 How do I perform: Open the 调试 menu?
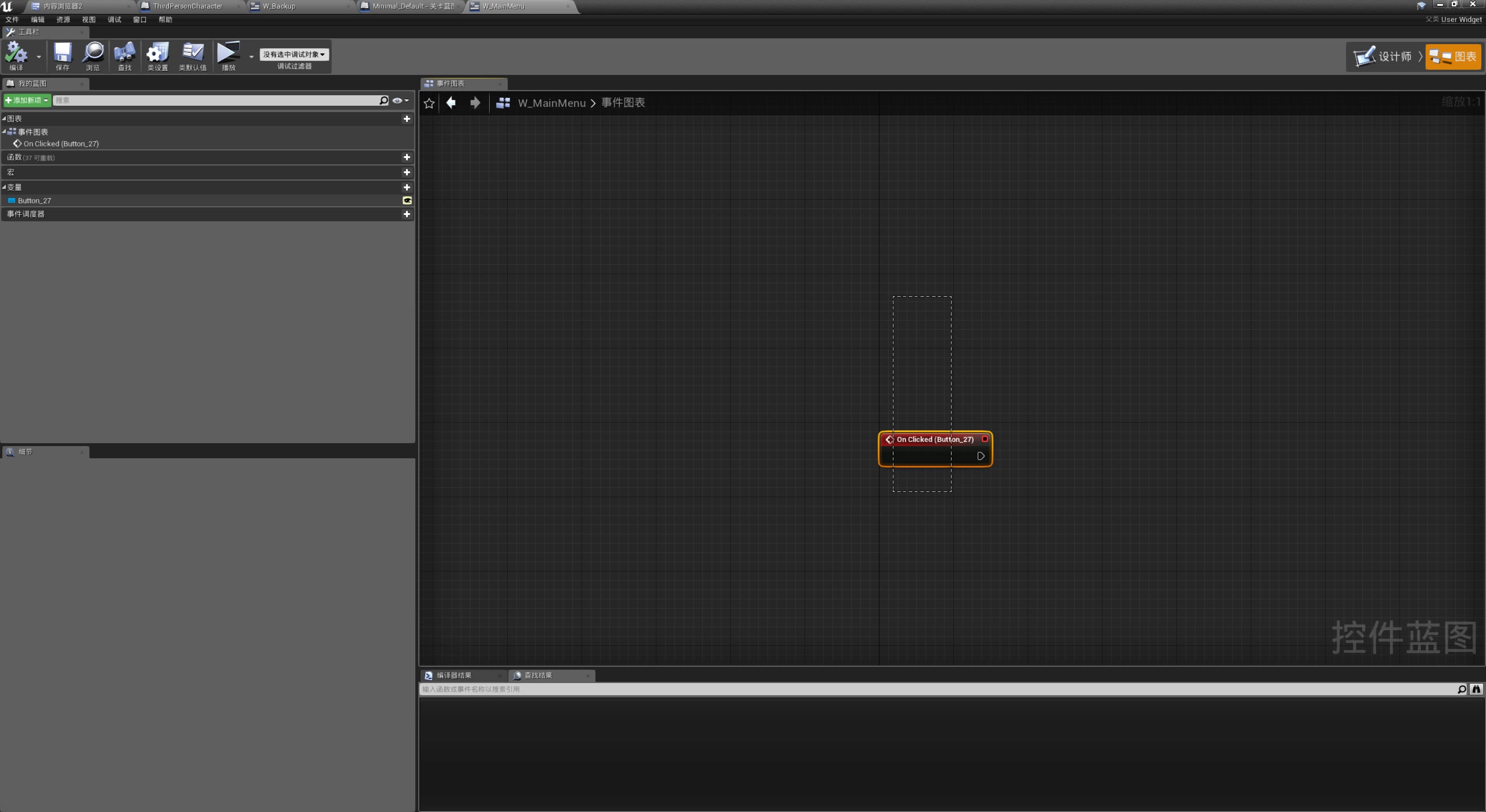114,20
